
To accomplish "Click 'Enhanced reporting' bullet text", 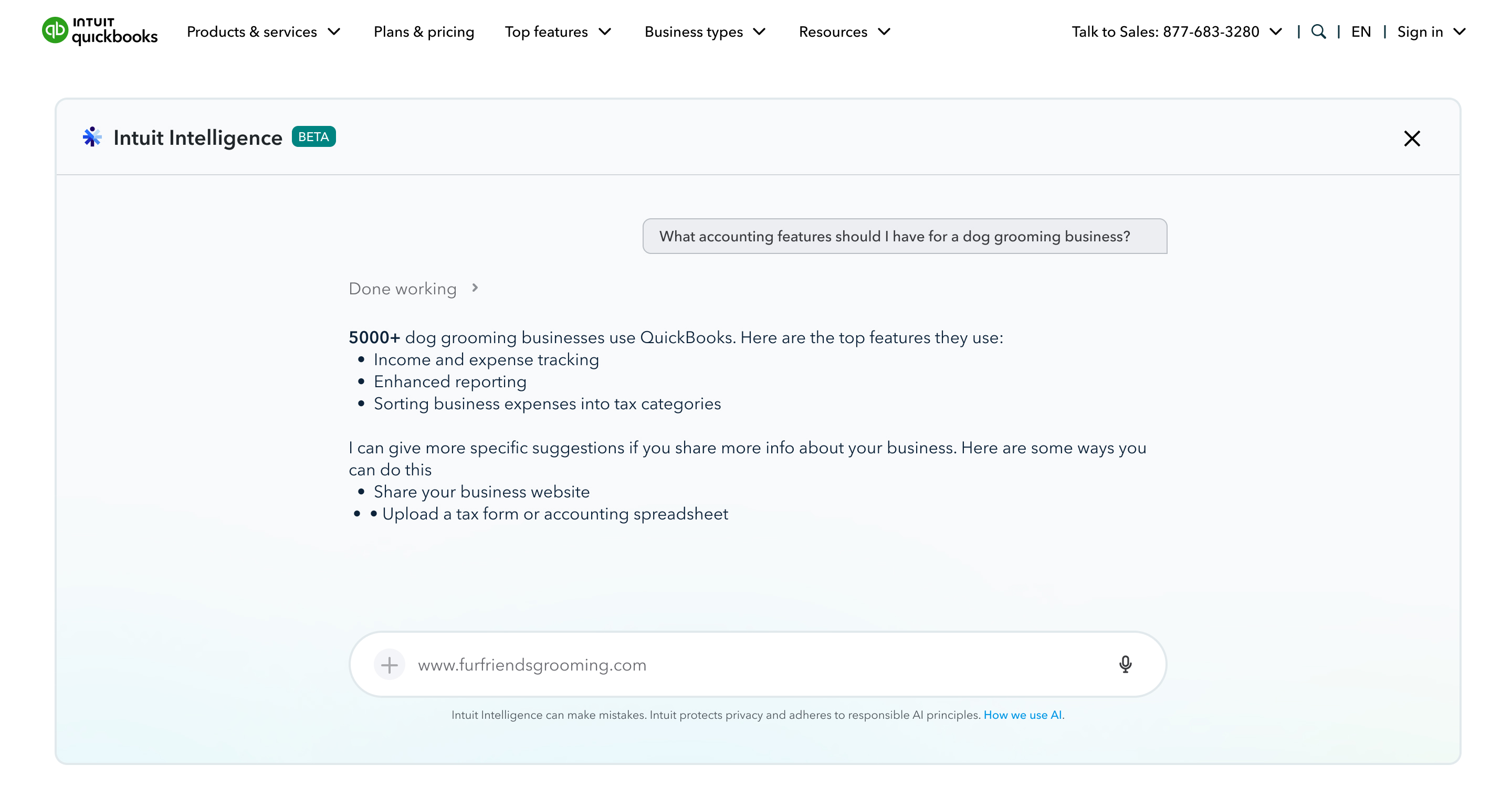I will click(x=449, y=381).
